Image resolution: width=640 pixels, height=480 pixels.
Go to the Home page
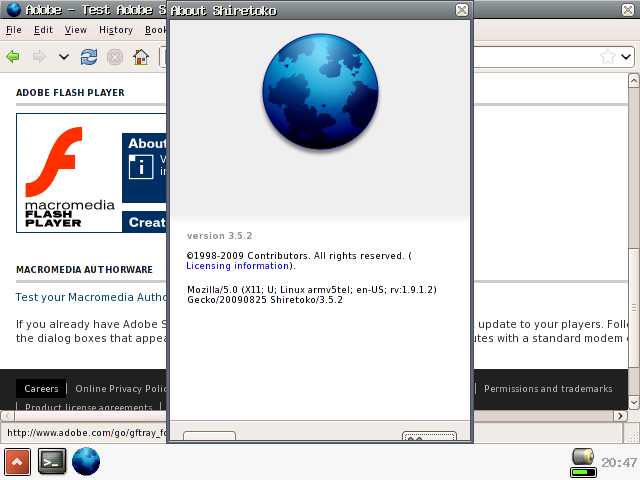click(141, 57)
